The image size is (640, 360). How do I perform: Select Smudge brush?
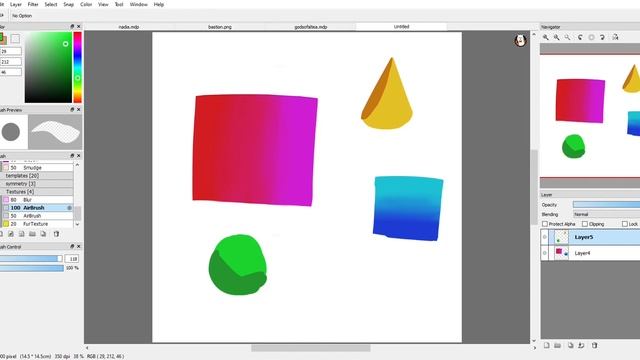click(x=37, y=168)
